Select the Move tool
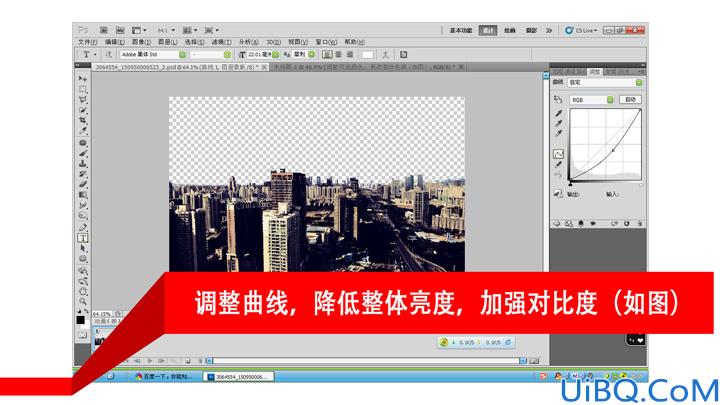The height and width of the screenshot is (405, 720). click(83, 79)
